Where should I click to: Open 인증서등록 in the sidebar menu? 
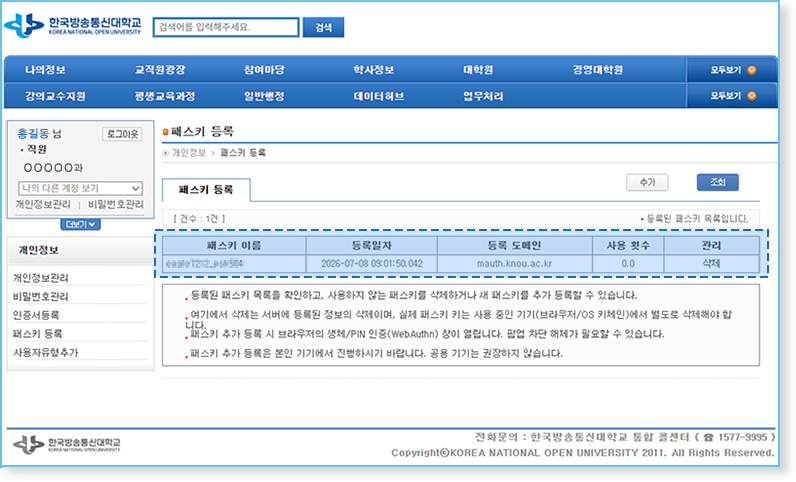click(36, 315)
